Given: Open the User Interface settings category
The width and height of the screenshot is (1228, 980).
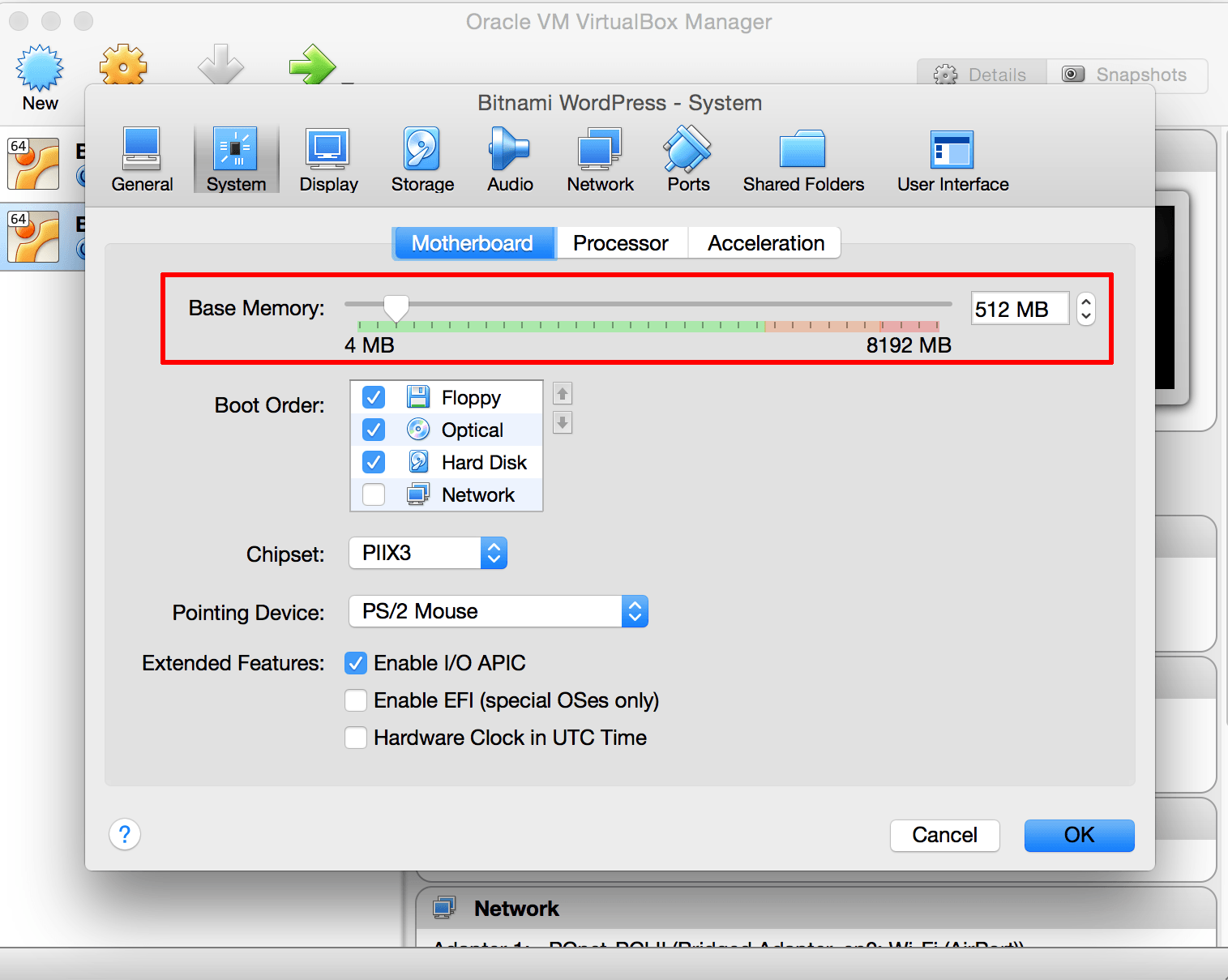Looking at the screenshot, I should pos(952,160).
